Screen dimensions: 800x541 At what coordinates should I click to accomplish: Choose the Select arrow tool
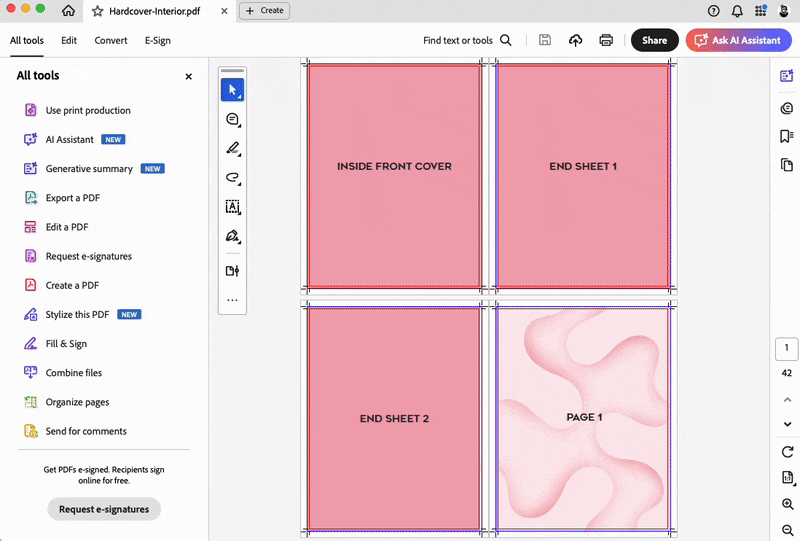coord(232,90)
